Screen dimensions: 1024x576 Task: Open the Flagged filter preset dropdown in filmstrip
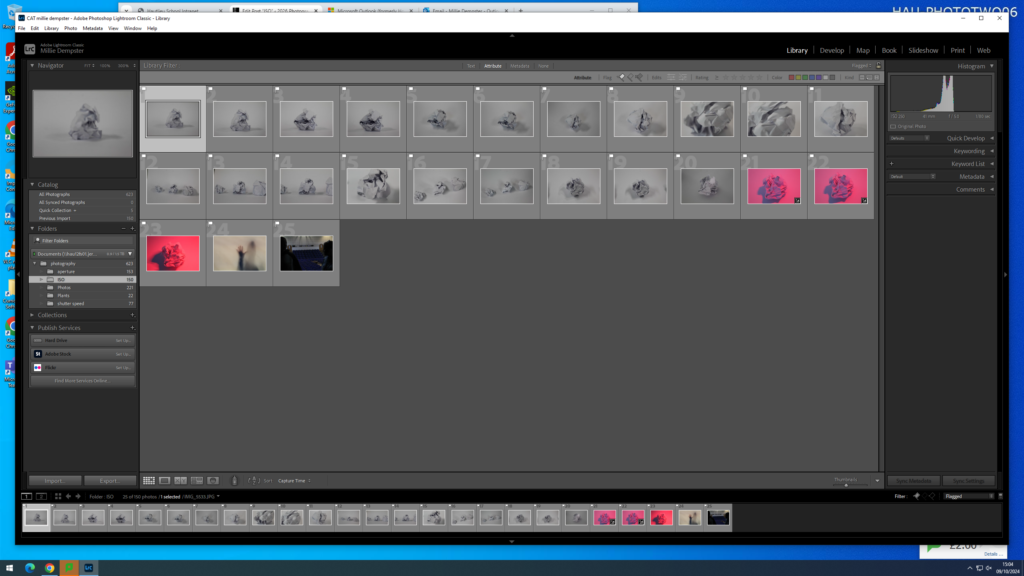click(969, 496)
